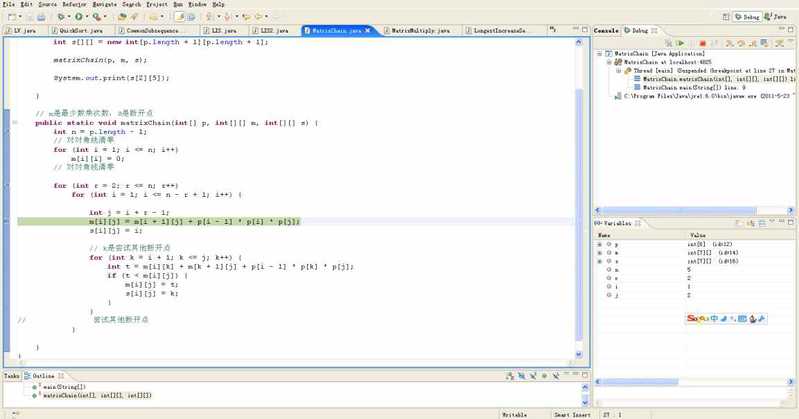The width and height of the screenshot is (799, 419).
Task: Switch to the Debug perspective
Action: [747, 17]
